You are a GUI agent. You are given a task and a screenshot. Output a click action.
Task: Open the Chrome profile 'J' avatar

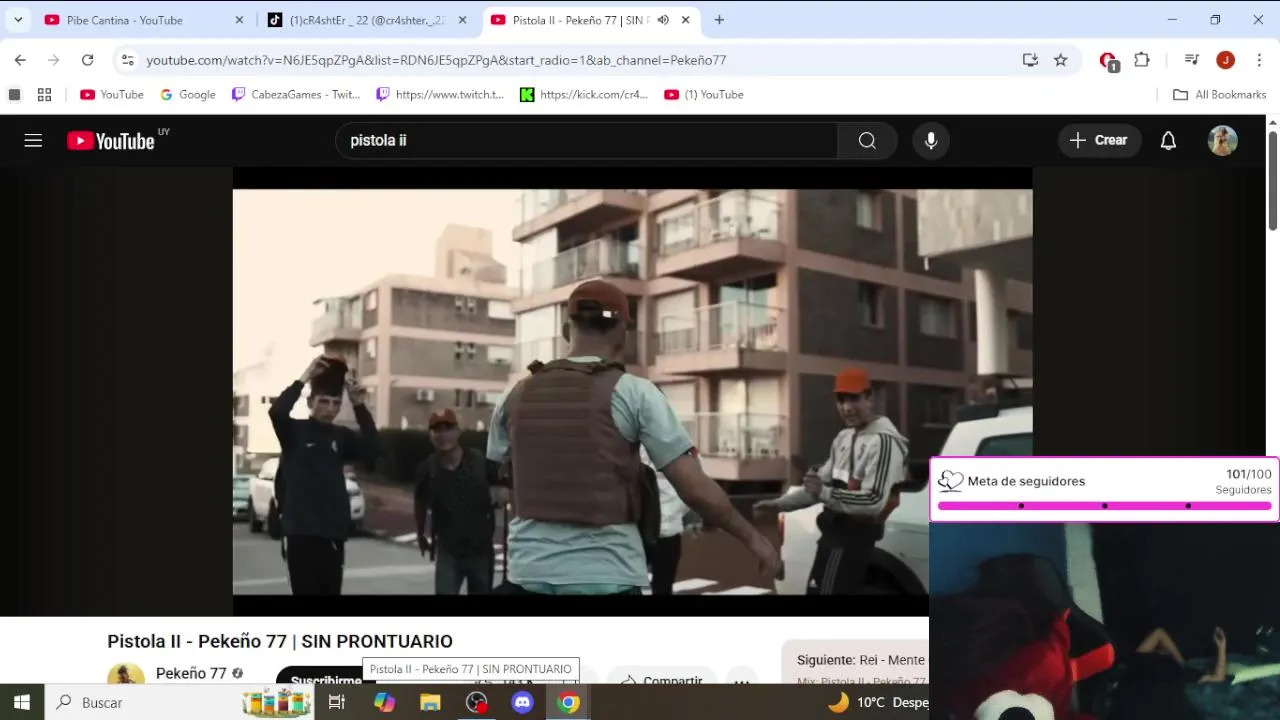click(x=1225, y=60)
